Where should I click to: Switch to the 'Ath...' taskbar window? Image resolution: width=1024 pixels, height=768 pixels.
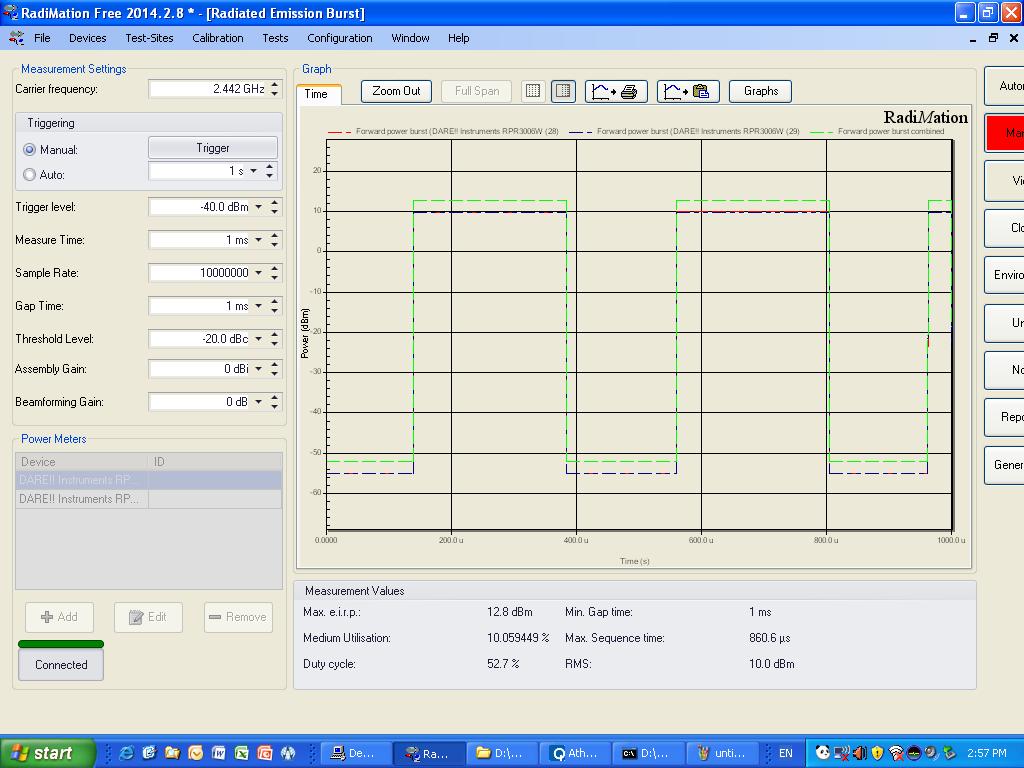[x=575, y=753]
